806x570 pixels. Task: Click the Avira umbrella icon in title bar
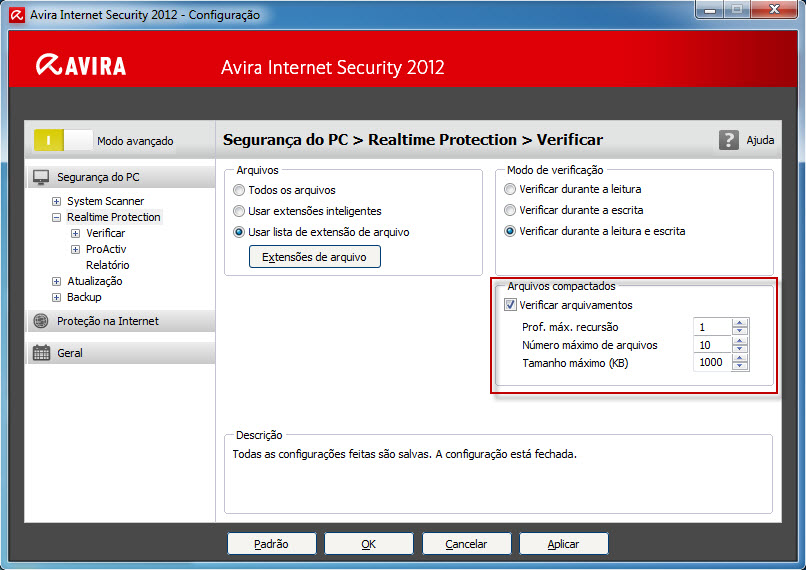tap(17, 15)
